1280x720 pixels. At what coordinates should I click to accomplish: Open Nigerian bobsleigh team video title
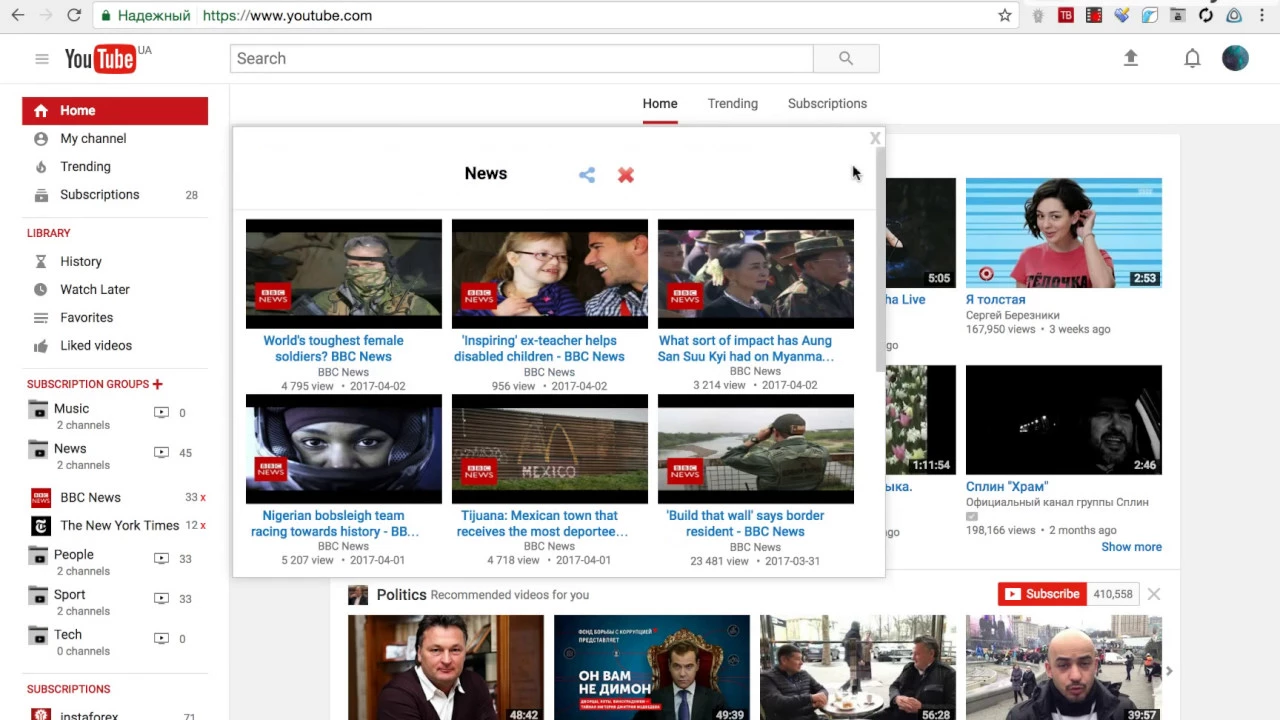click(335, 523)
